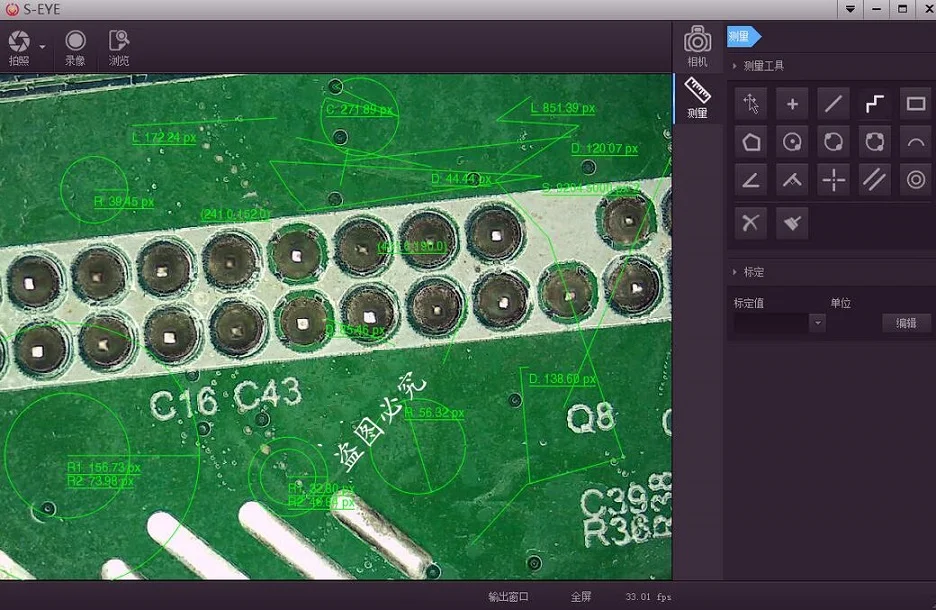This screenshot has height=610, width=936.
Task: Choose the rectangle measurement tool
Action: (915, 104)
